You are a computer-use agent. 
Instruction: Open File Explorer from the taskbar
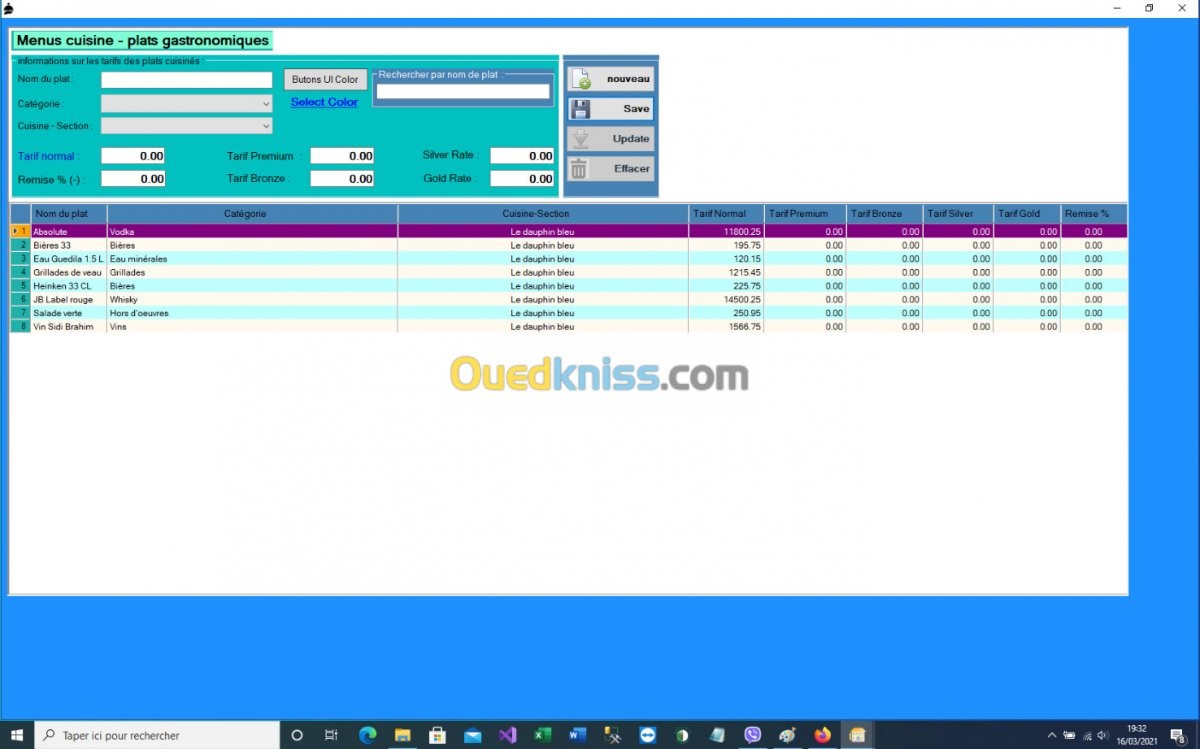(402, 735)
